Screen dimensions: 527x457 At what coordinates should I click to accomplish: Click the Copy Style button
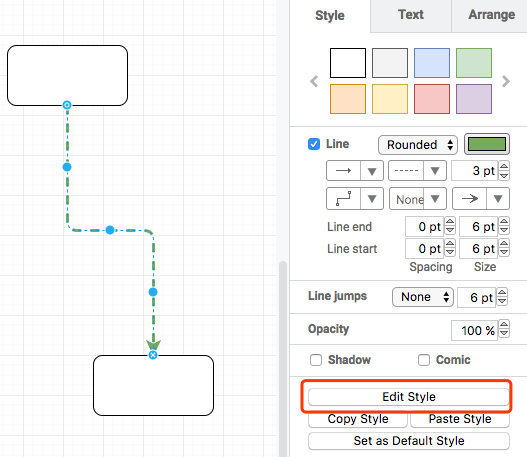click(358, 419)
